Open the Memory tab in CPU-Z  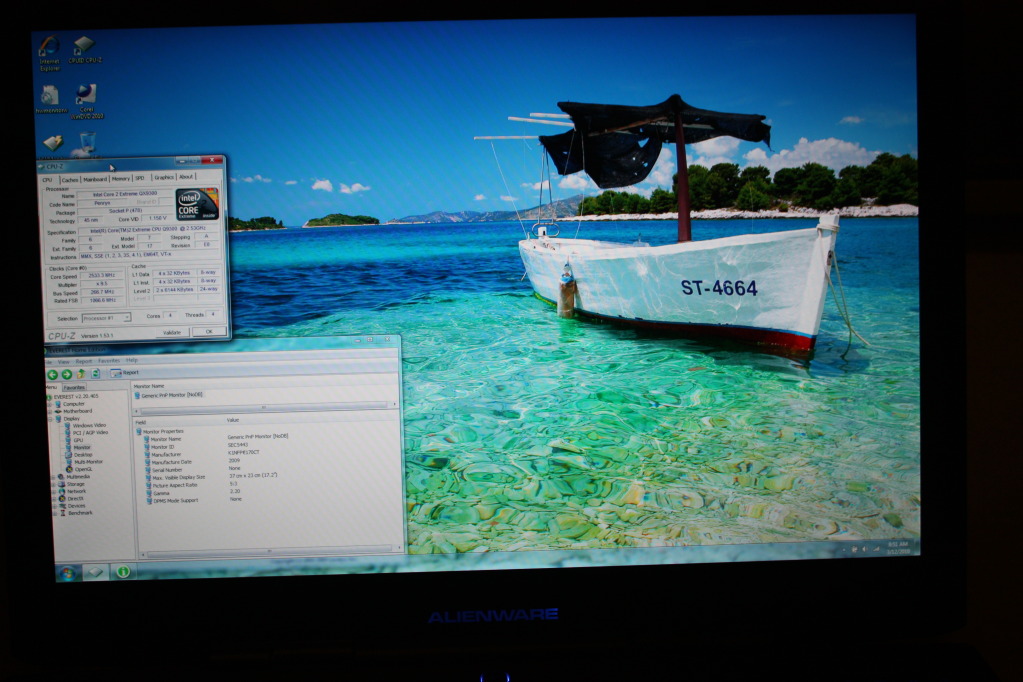pos(121,178)
